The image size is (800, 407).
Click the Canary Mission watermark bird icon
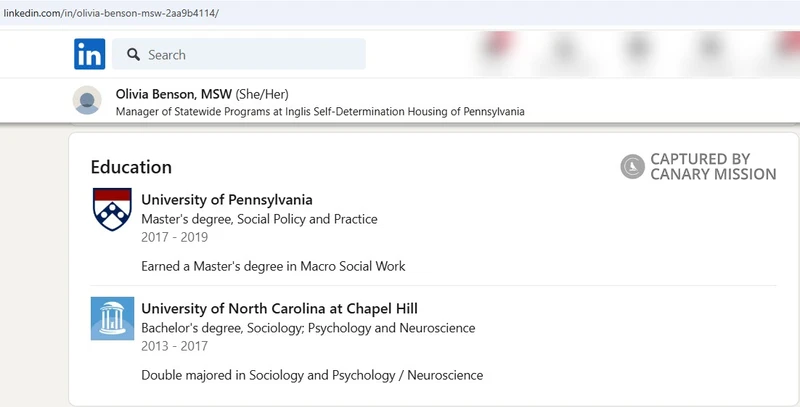[x=632, y=166]
